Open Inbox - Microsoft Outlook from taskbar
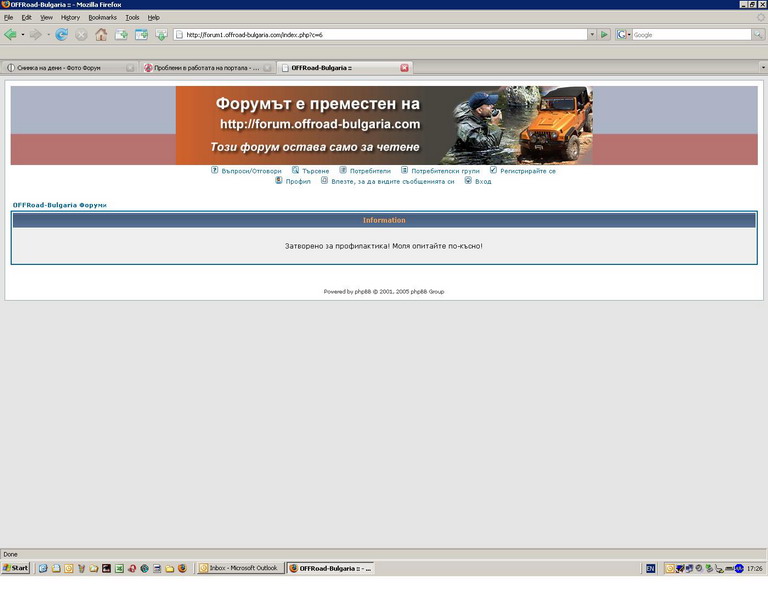768x611 pixels. pyautogui.click(x=239, y=568)
